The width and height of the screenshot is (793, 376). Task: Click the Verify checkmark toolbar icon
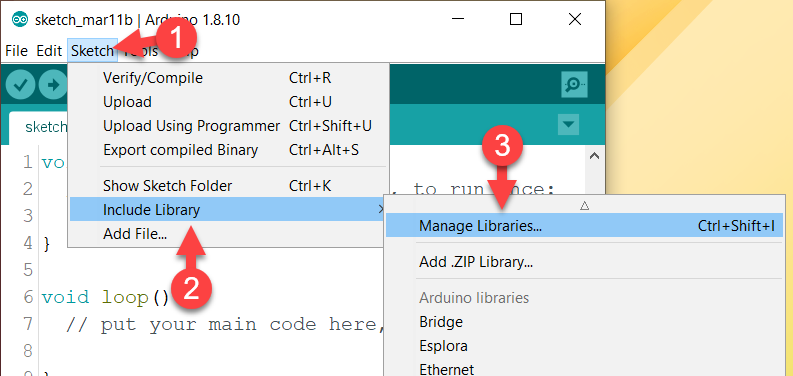click(20, 85)
